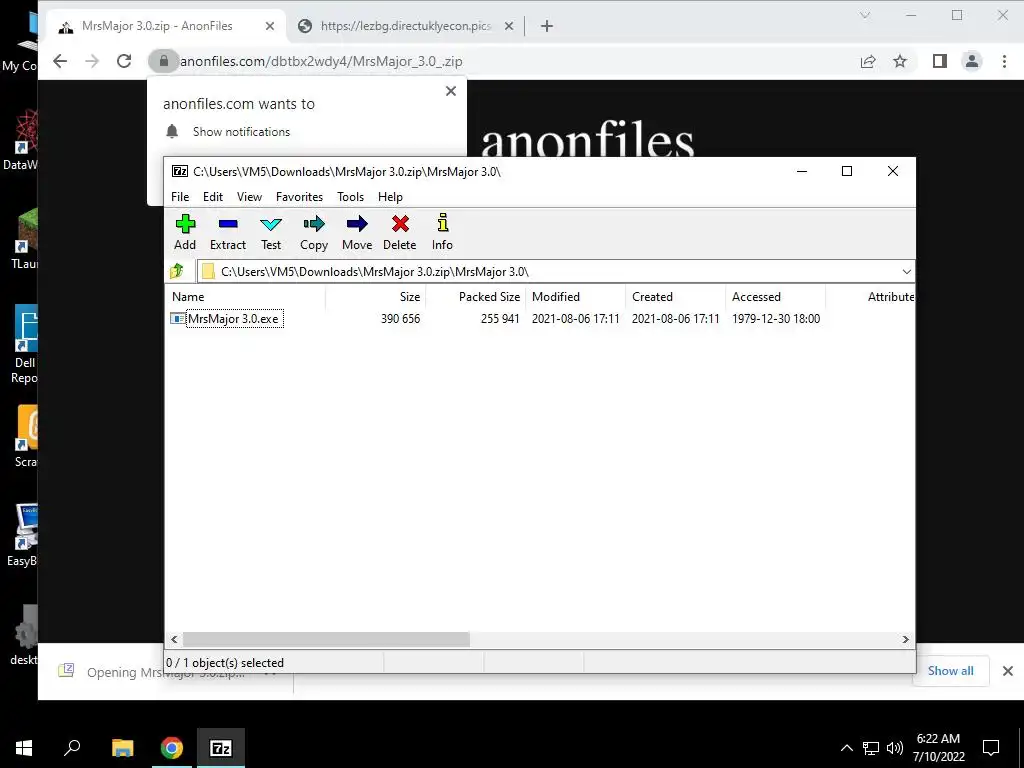
Task: Close the downloads bar in Chrome
Action: (x=1008, y=671)
